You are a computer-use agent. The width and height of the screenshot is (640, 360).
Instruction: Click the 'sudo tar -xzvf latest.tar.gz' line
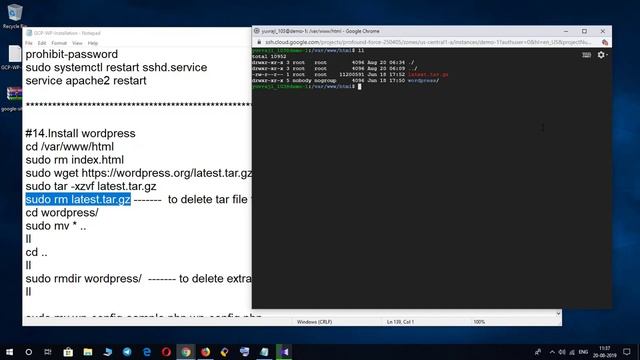91,186
